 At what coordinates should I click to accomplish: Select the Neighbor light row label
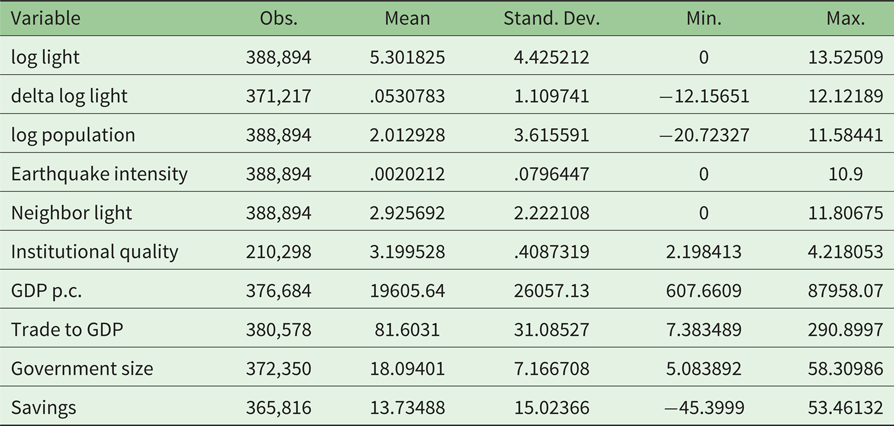[x=71, y=213]
